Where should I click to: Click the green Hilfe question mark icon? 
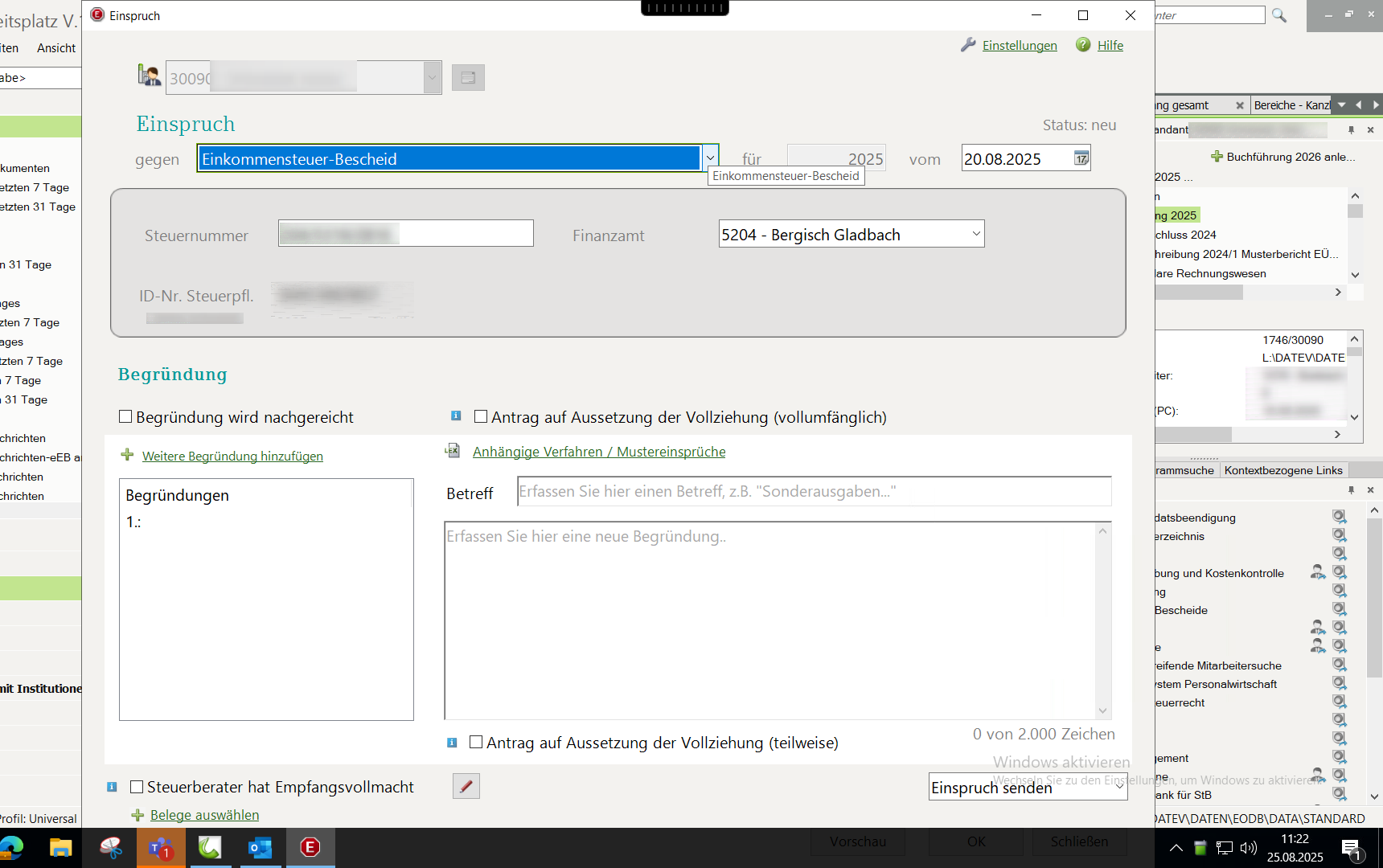(x=1083, y=45)
